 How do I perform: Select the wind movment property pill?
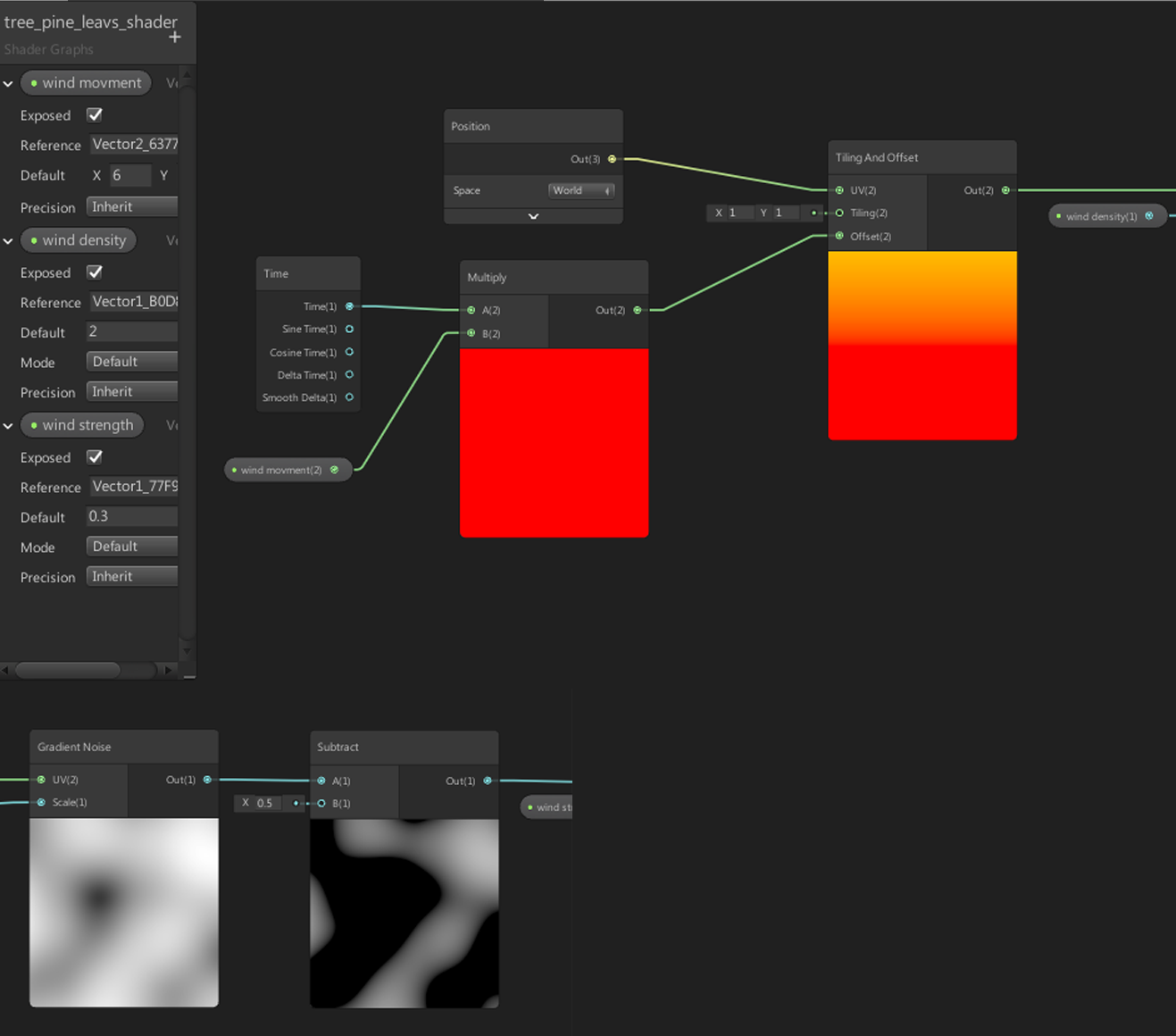(86, 83)
